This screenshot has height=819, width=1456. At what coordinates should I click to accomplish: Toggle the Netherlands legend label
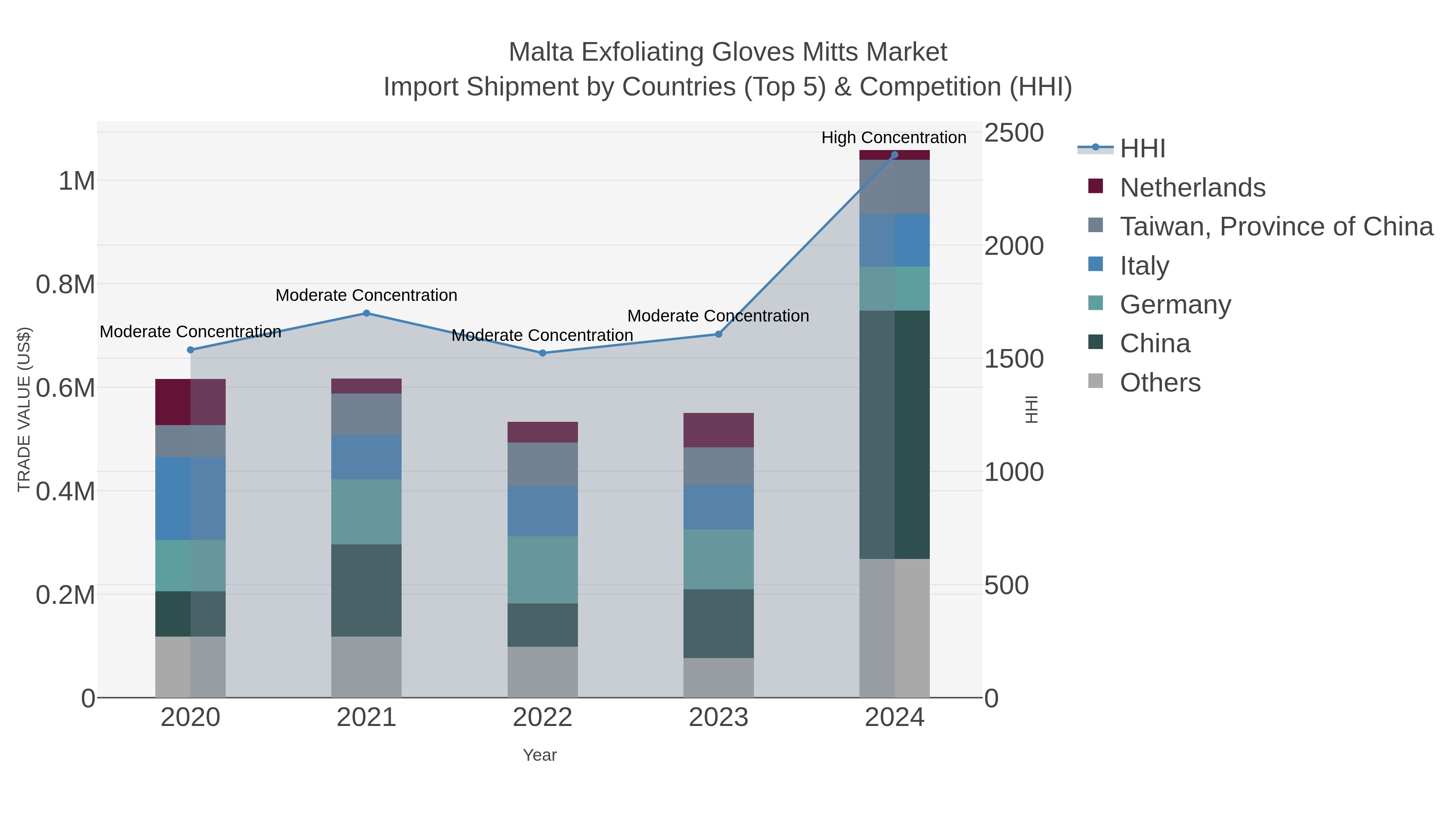click(1193, 187)
